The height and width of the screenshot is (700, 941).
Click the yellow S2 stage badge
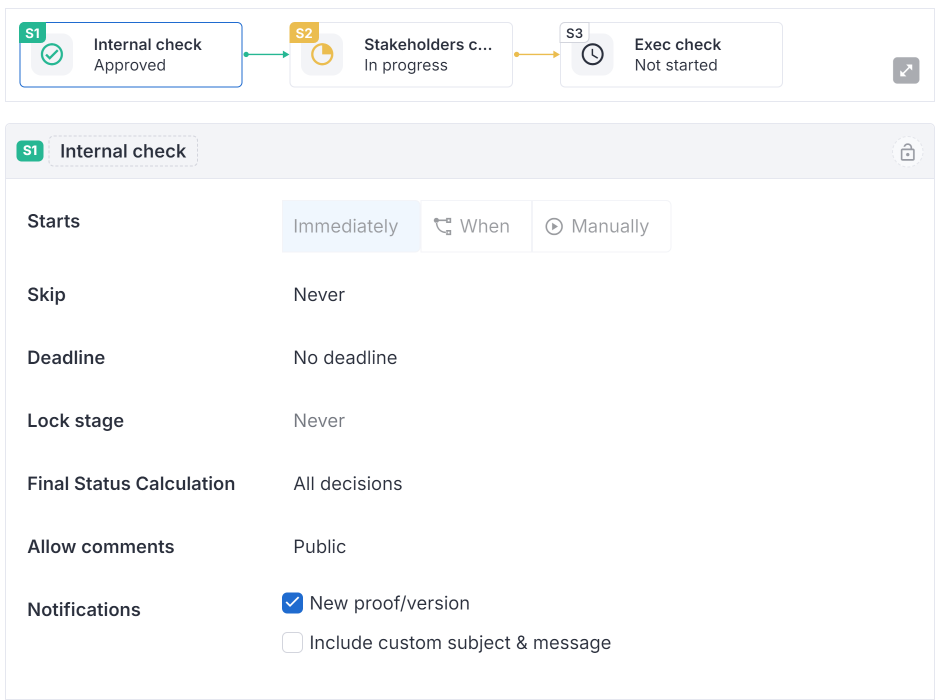(303, 33)
